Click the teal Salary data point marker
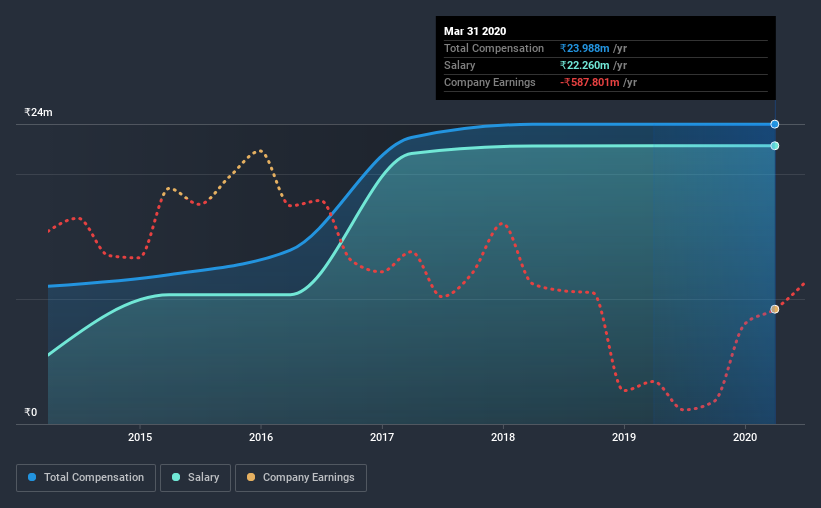Image resolution: width=821 pixels, height=508 pixels. point(774,146)
